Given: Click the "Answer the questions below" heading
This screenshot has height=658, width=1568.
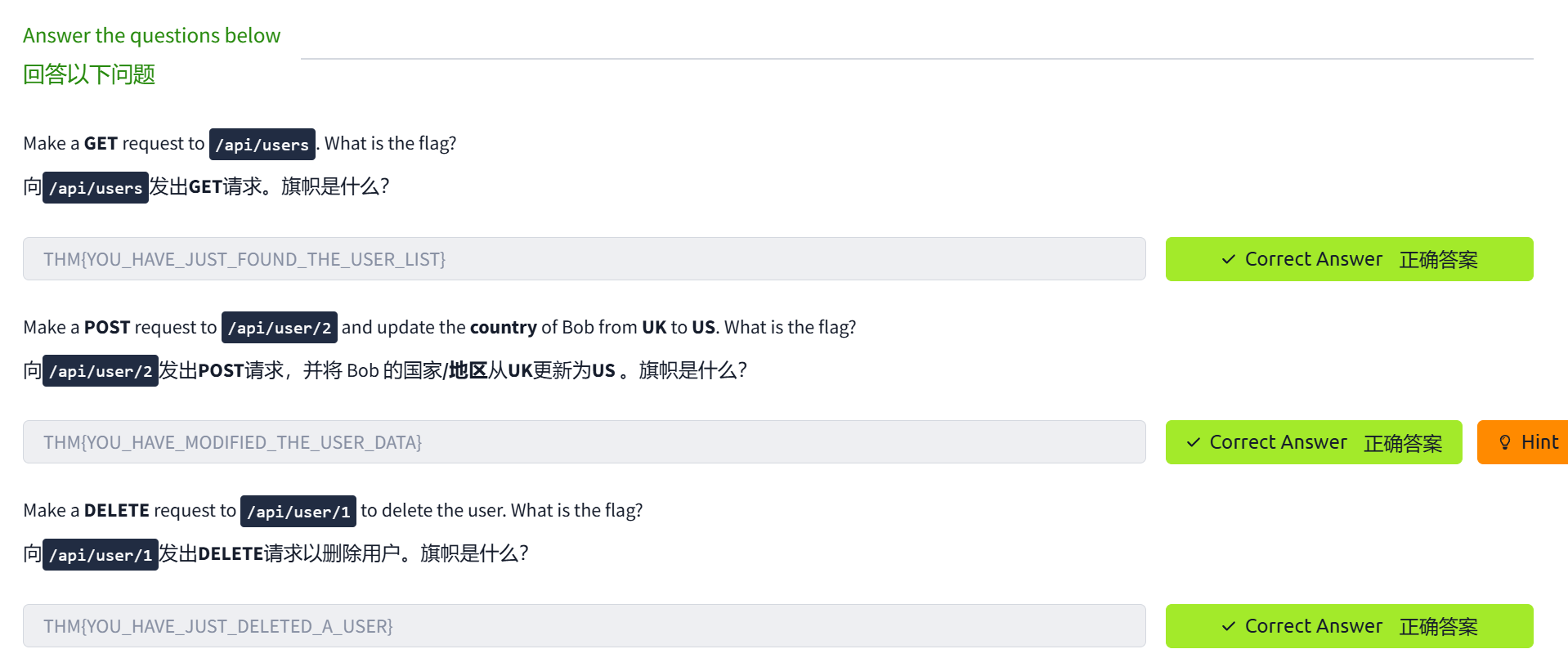Looking at the screenshot, I should [x=151, y=35].
